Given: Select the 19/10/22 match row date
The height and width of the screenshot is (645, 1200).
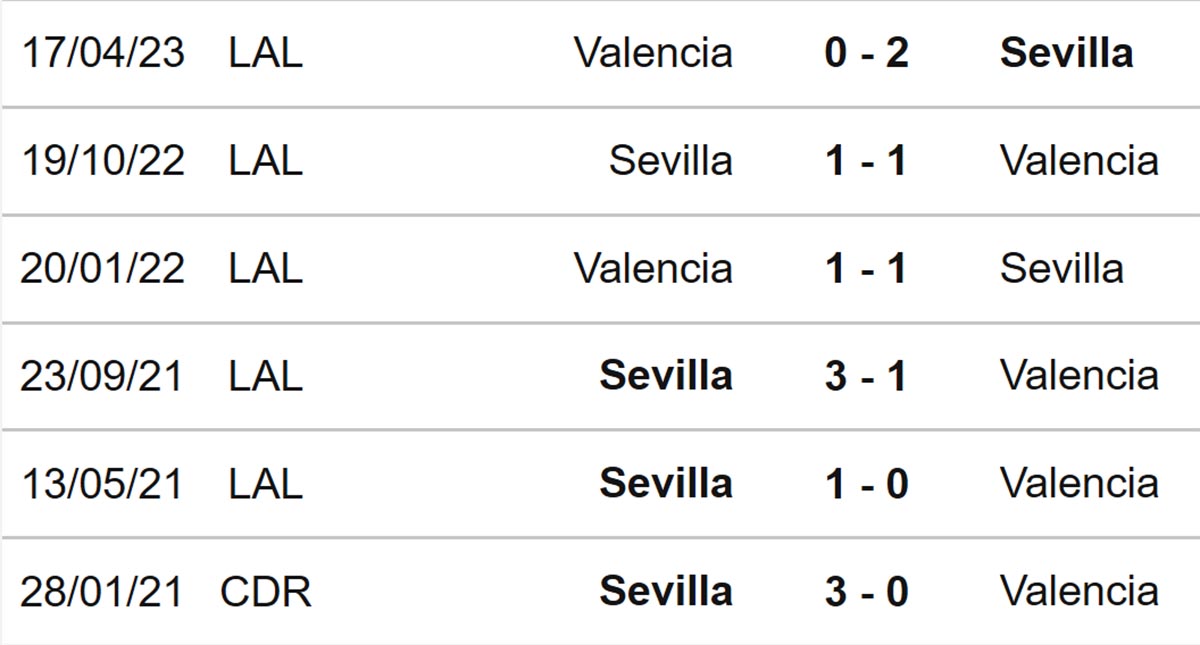Looking at the screenshot, I should [102, 161].
